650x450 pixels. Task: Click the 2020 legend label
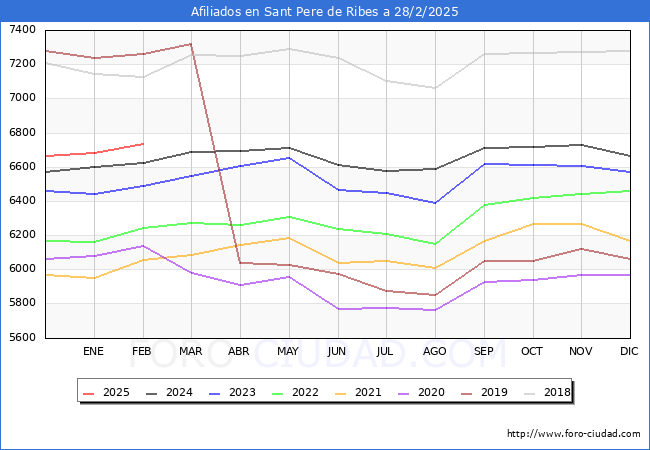[x=431, y=392]
